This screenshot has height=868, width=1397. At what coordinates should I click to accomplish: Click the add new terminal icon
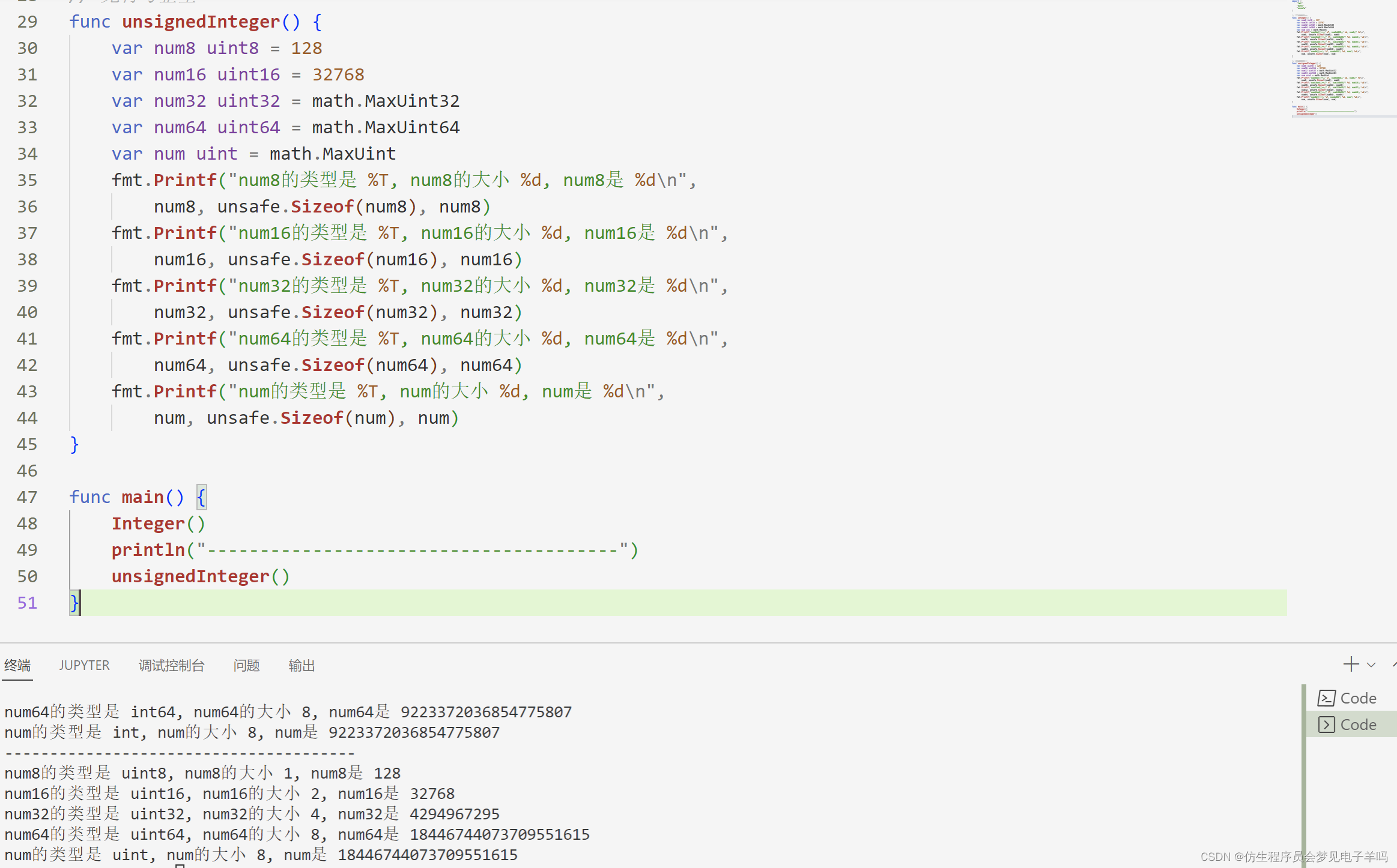(x=1351, y=663)
